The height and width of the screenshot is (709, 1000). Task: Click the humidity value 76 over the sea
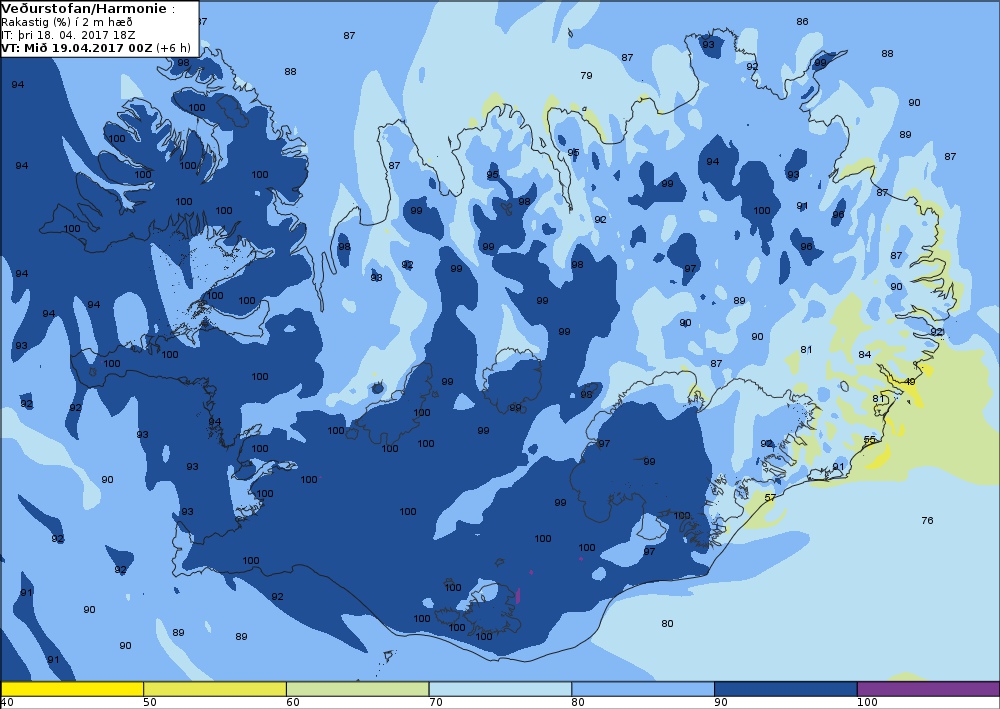tap(927, 521)
